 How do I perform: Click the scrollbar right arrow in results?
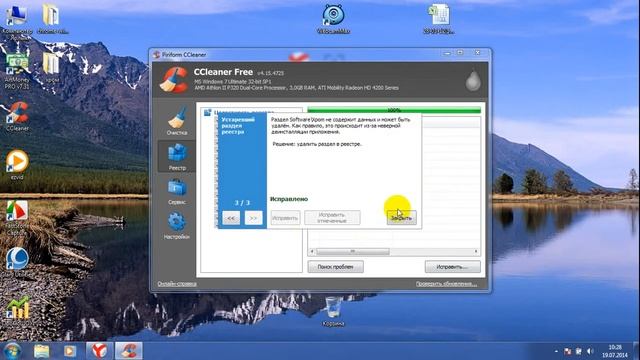476,251
